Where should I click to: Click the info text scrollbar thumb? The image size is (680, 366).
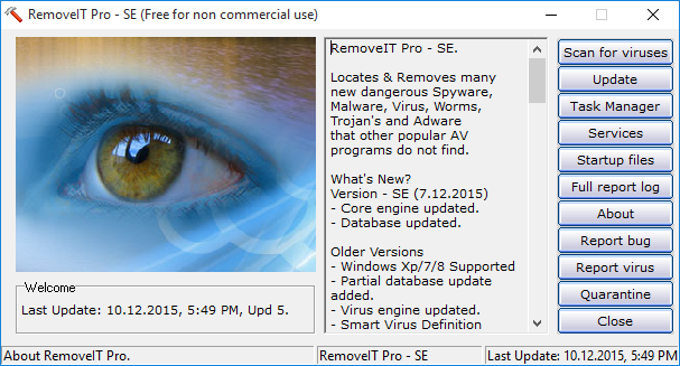537,81
